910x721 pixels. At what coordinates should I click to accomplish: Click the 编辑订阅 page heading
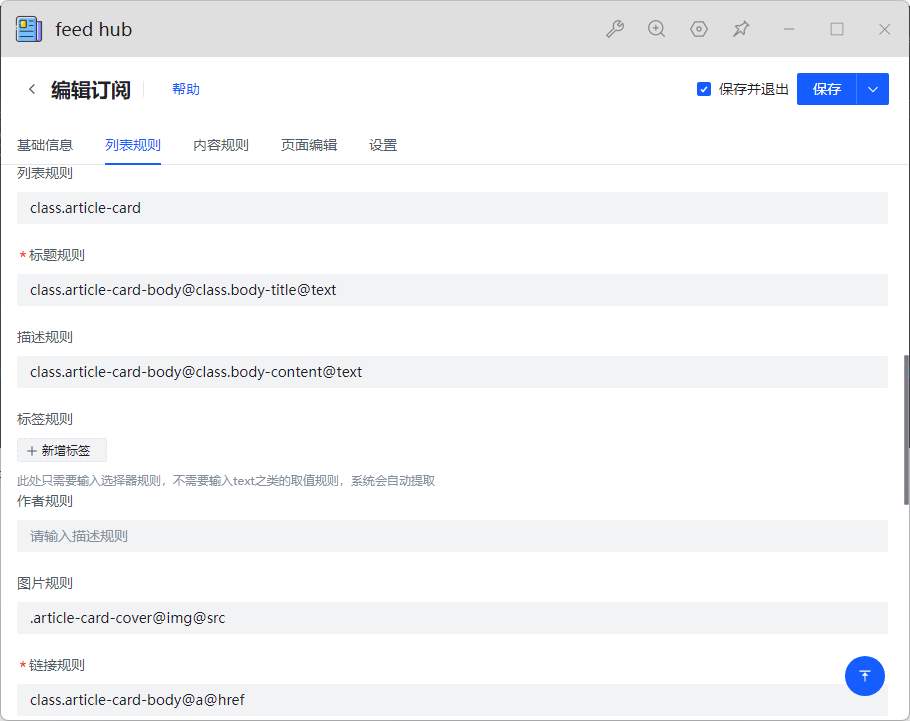[91, 89]
